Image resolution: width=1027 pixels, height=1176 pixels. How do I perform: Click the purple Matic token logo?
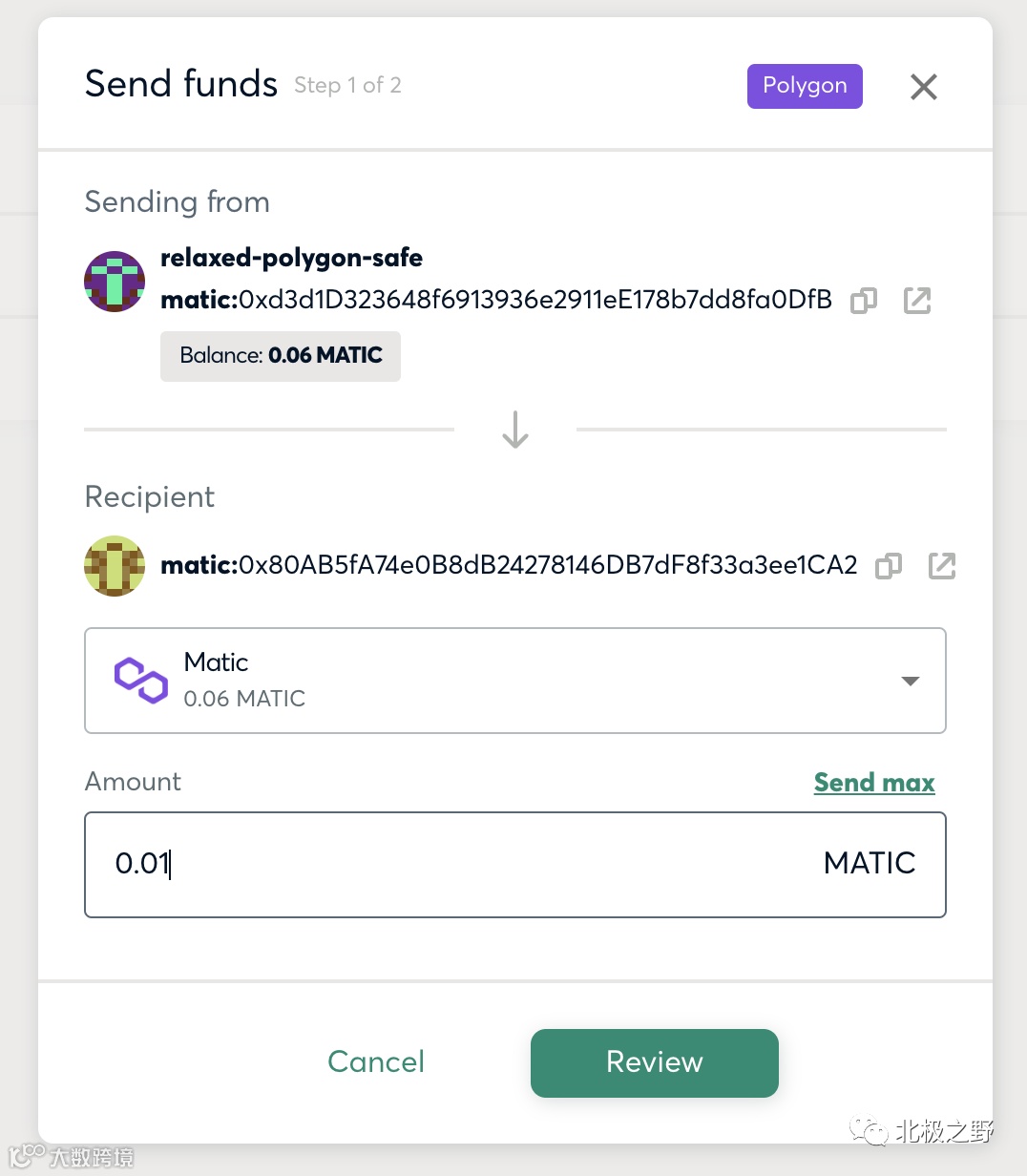click(x=141, y=681)
